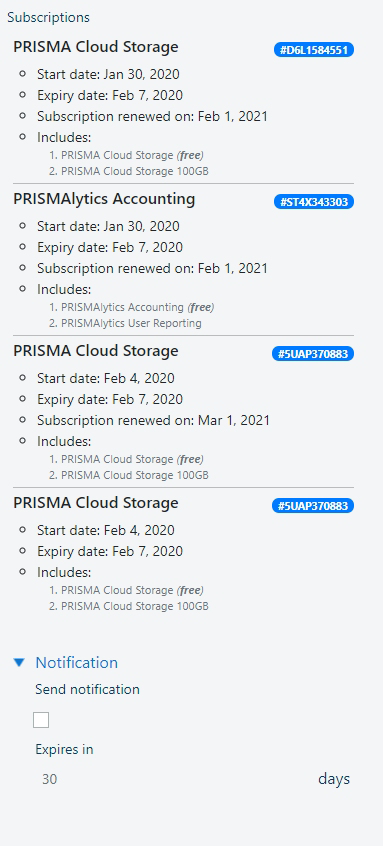Click the Send notification label
This screenshot has width=383, height=846.
tap(87, 690)
